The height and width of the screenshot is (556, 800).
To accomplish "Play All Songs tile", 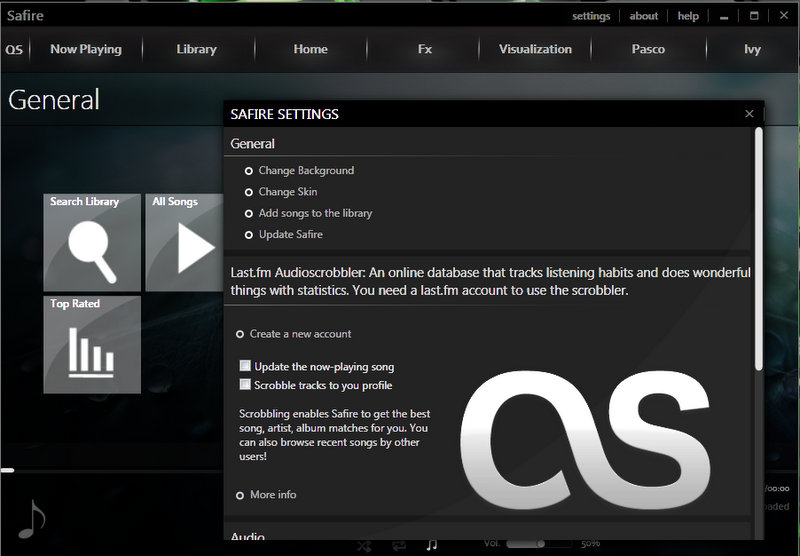I will pos(184,242).
